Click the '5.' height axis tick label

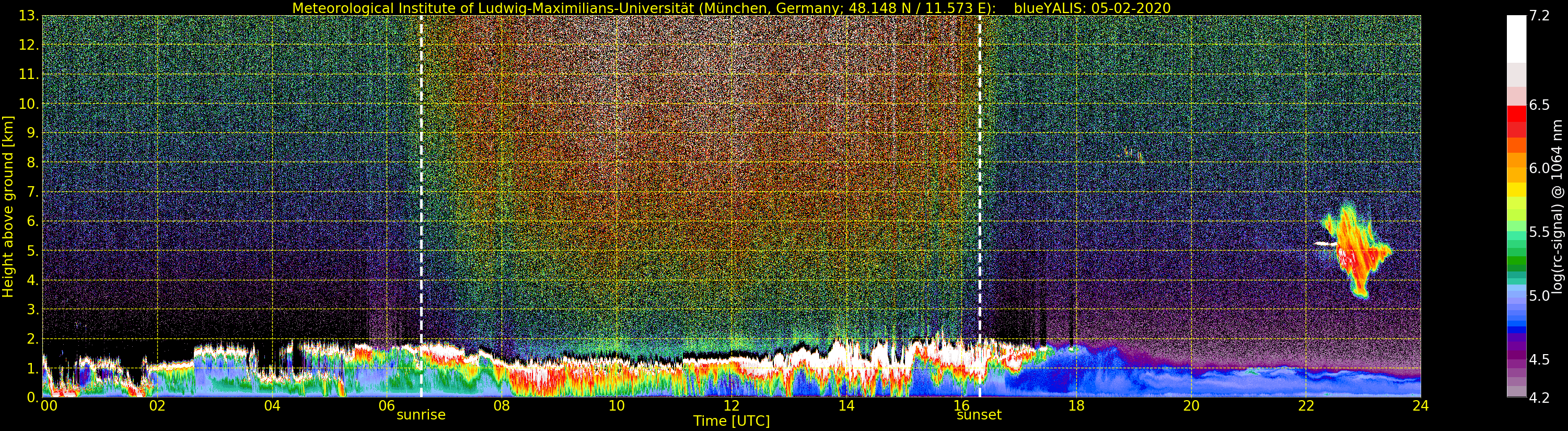[32, 251]
